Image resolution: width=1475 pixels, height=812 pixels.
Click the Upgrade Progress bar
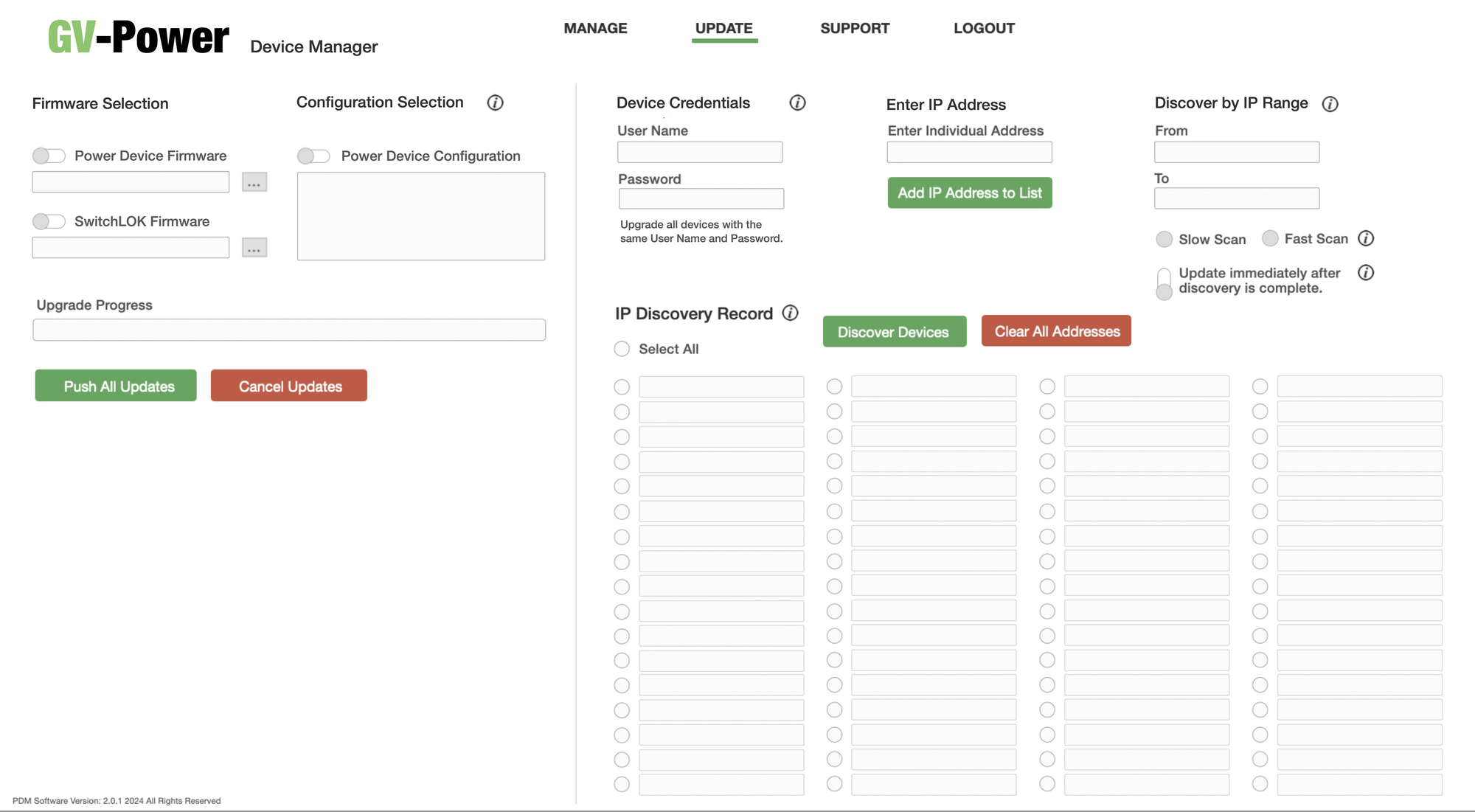[x=289, y=330]
